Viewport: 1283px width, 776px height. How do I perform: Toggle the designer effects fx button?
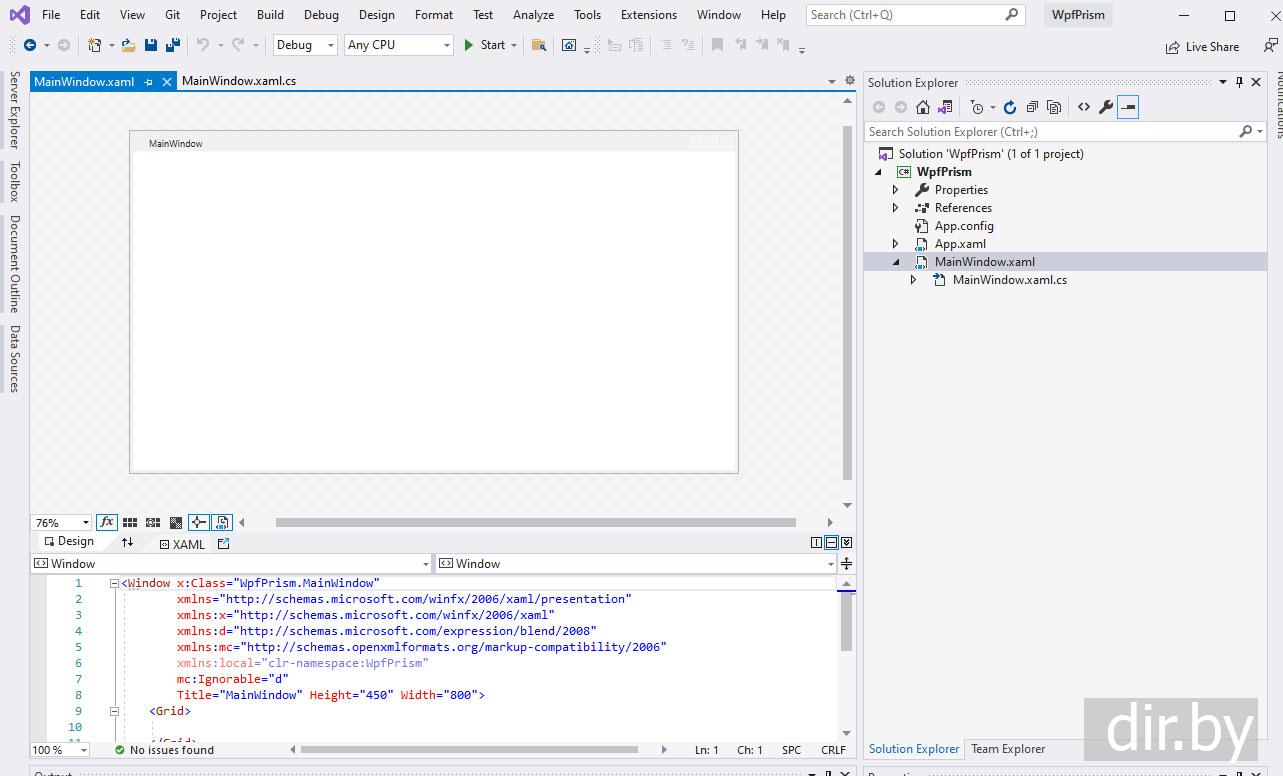(107, 522)
